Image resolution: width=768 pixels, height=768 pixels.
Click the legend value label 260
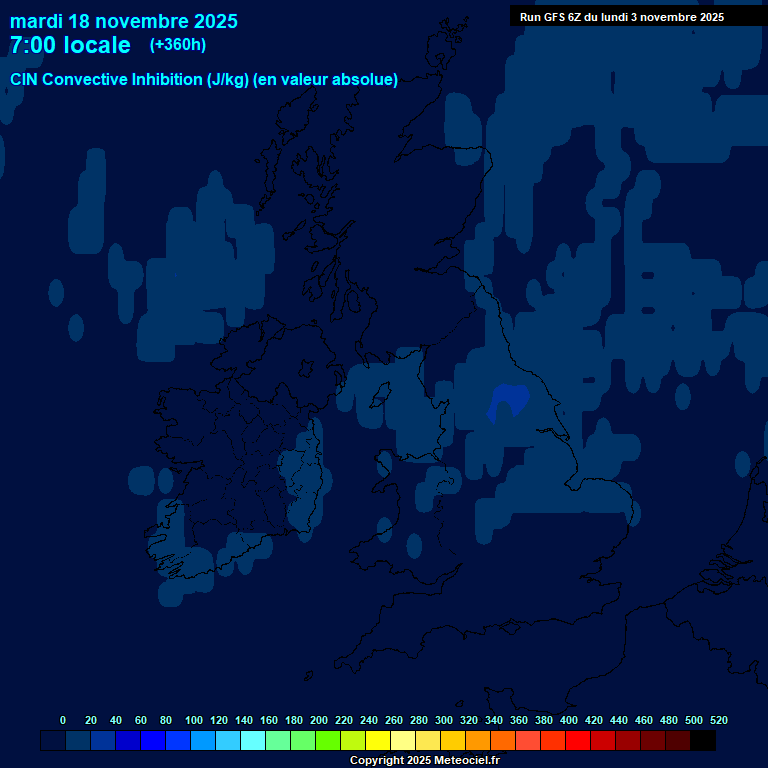coord(394,720)
